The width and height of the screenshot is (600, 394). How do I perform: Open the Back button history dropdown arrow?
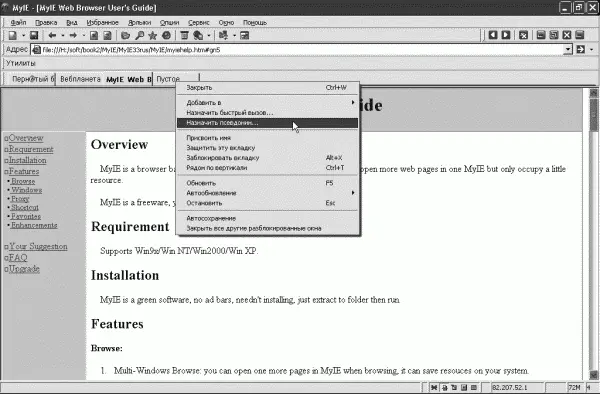pyautogui.click(x=62, y=36)
